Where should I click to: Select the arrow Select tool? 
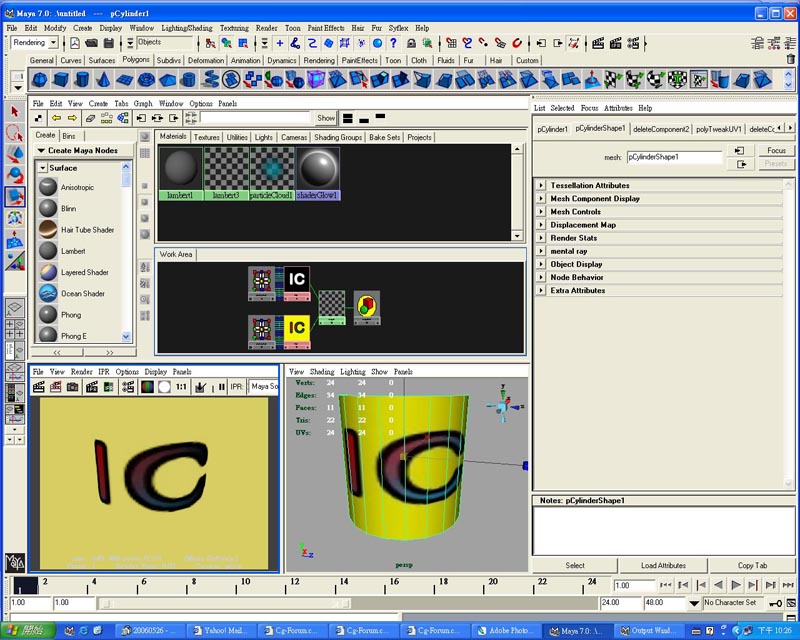pyautogui.click(x=15, y=111)
